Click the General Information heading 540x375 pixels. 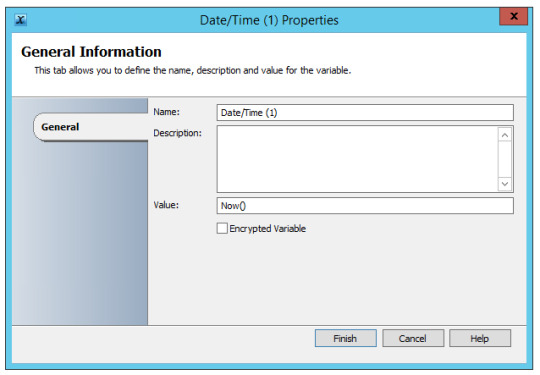(91, 52)
